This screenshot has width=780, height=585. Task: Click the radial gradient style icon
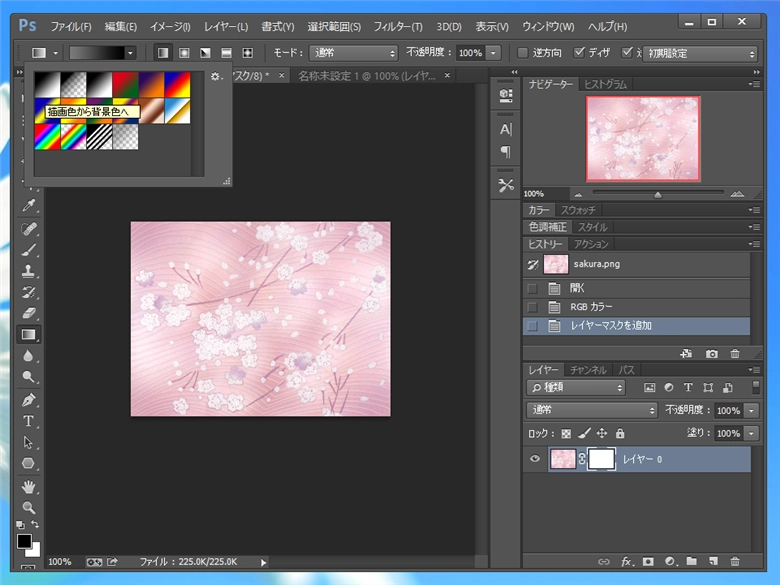point(184,52)
